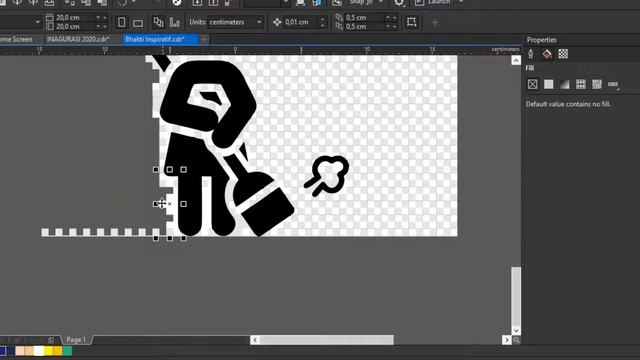Click the horizontal scrollbar right arrow
Screen dimensions: 640x360
507,340
